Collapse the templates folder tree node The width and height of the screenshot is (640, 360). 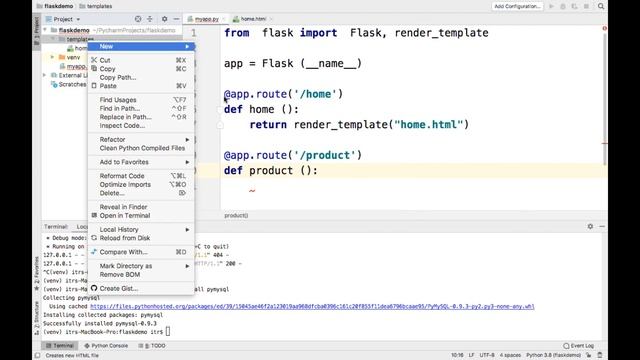click(x=53, y=39)
